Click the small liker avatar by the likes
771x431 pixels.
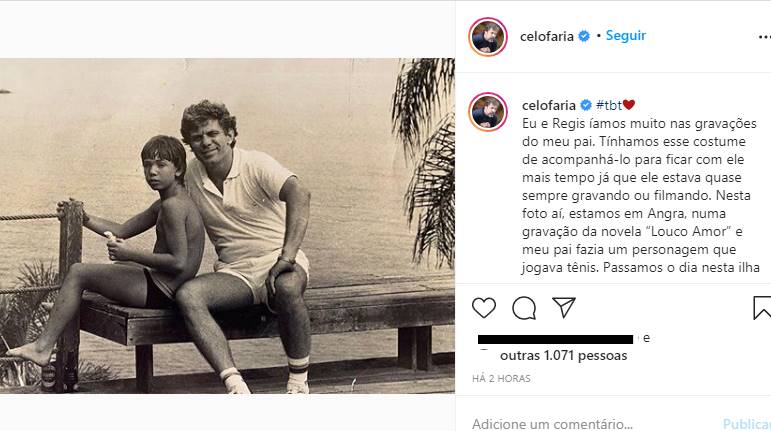(484, 348)
